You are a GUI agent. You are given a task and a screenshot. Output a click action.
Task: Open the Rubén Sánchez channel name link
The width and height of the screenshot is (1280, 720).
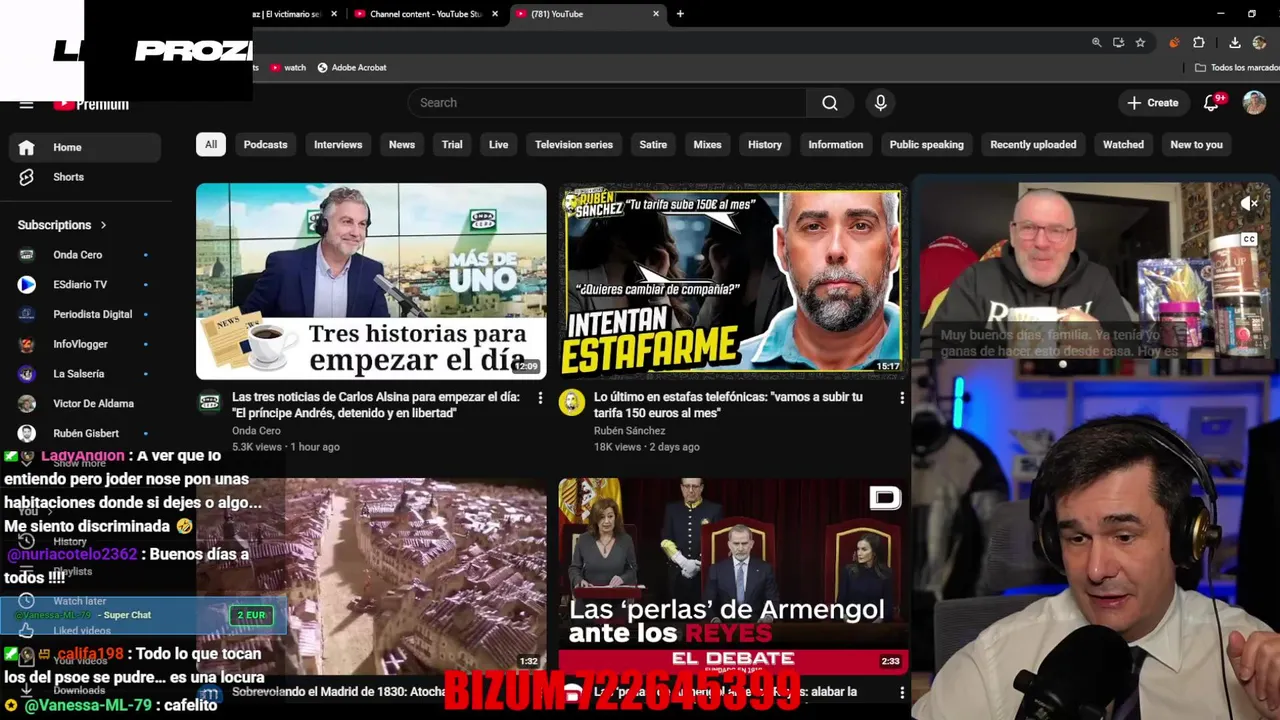point(629,431)
